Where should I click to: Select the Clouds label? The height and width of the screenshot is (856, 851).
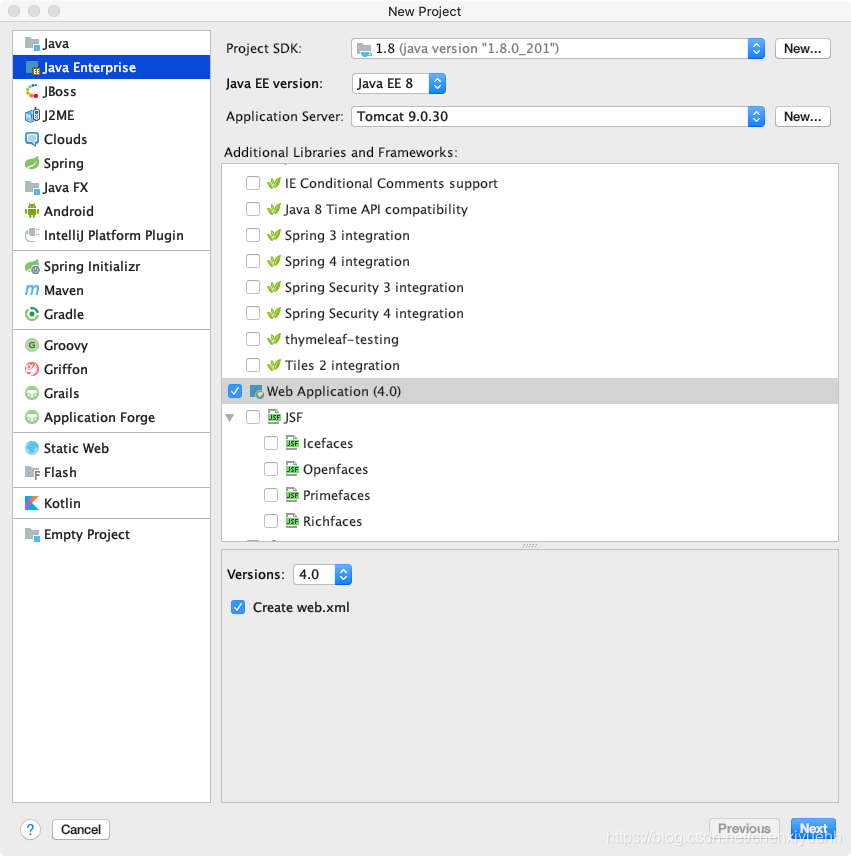tap(66, 139)
